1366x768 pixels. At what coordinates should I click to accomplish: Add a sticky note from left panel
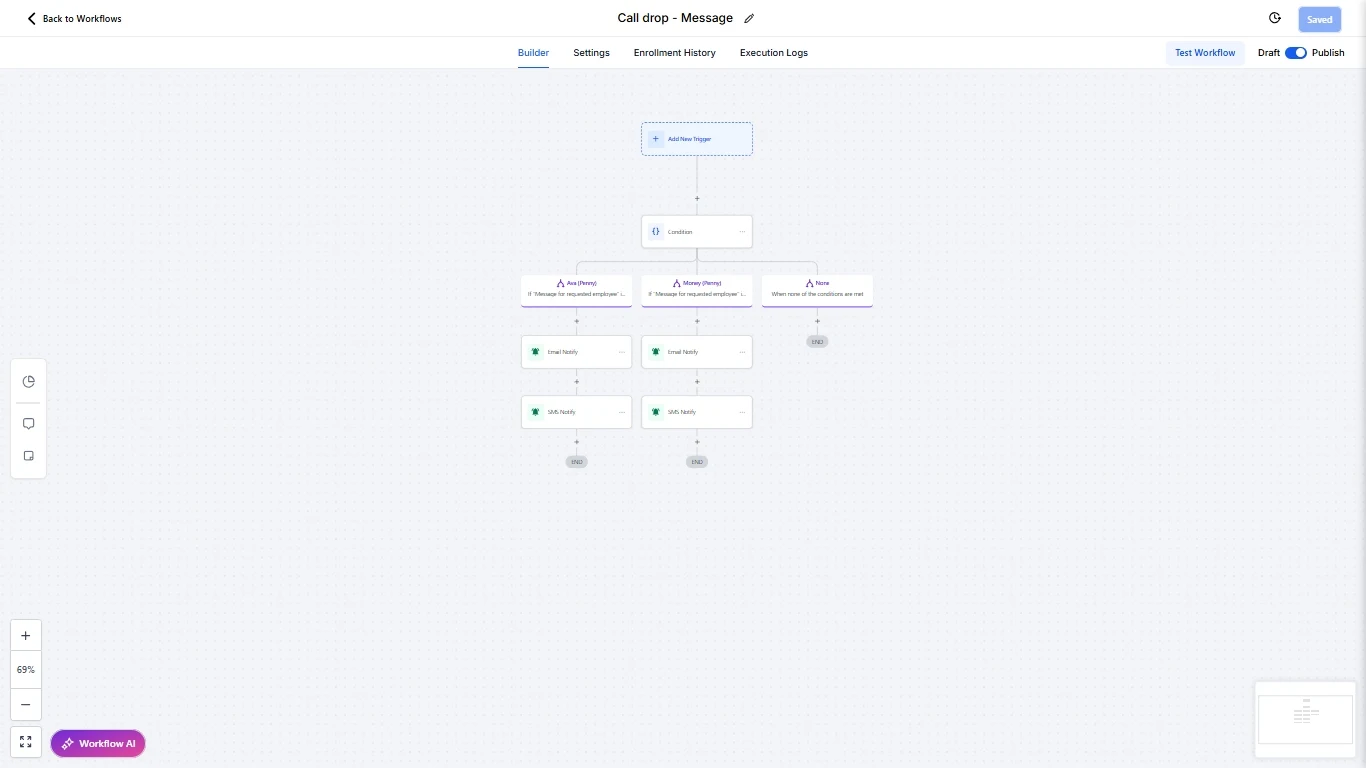tap(28, 456)
